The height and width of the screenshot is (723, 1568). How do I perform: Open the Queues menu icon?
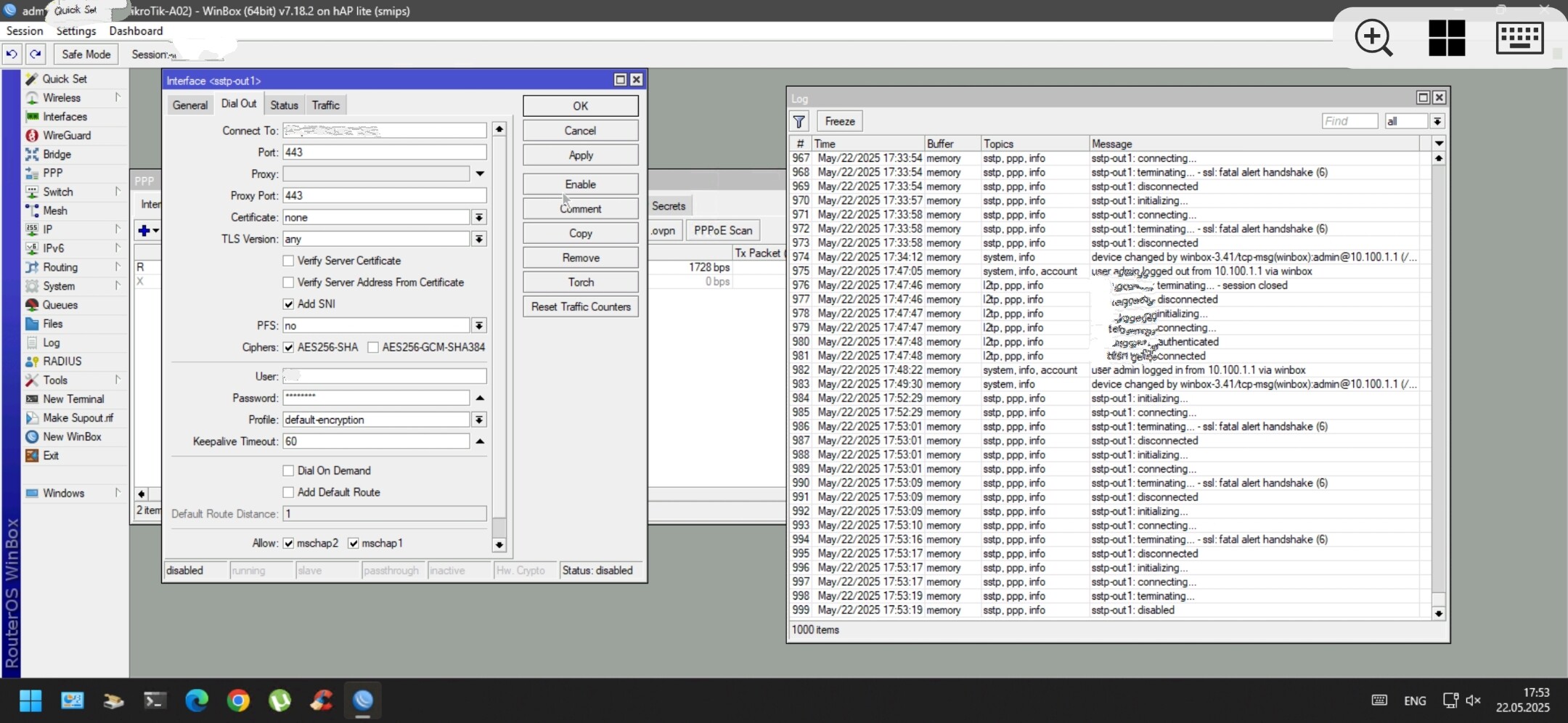(x=32, y=305)
